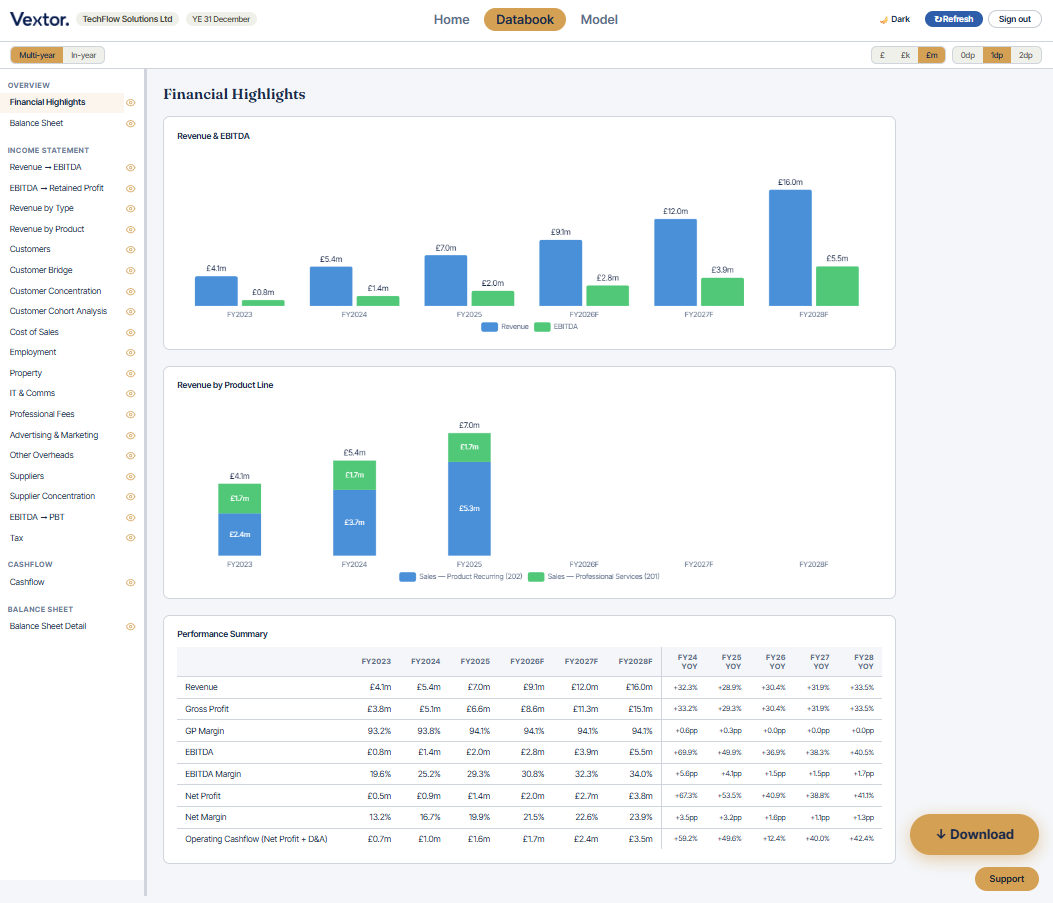Click FY2028F column header in table

pos(635,662)
